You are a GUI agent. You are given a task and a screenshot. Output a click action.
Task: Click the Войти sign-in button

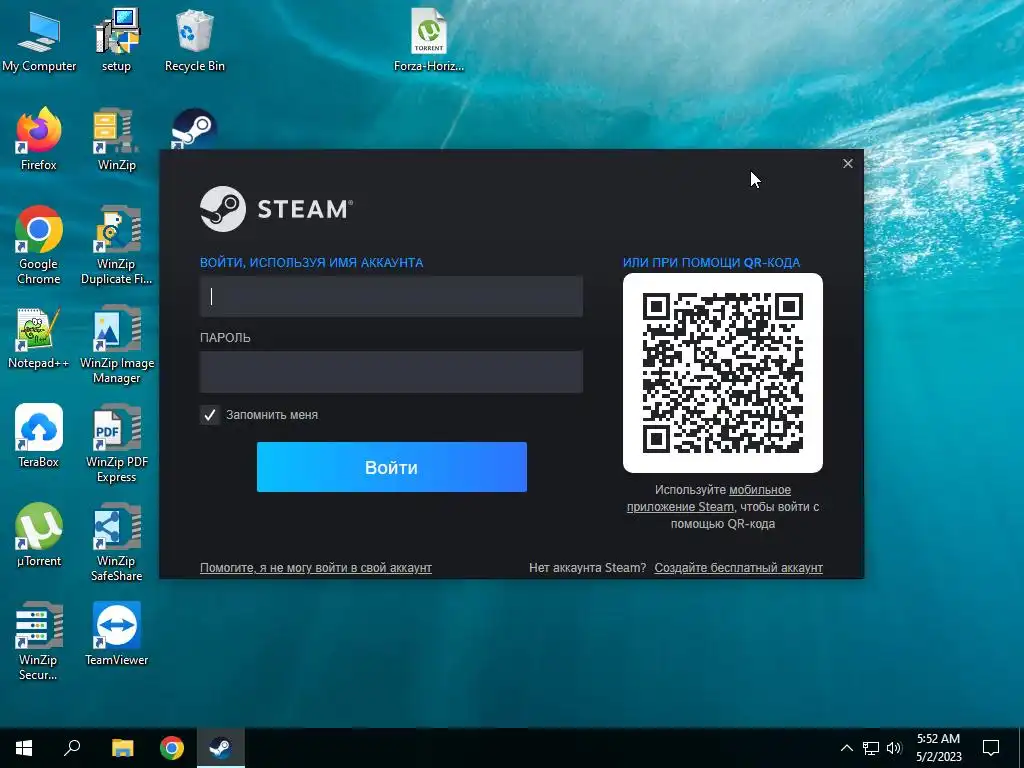tap(392, 467)
